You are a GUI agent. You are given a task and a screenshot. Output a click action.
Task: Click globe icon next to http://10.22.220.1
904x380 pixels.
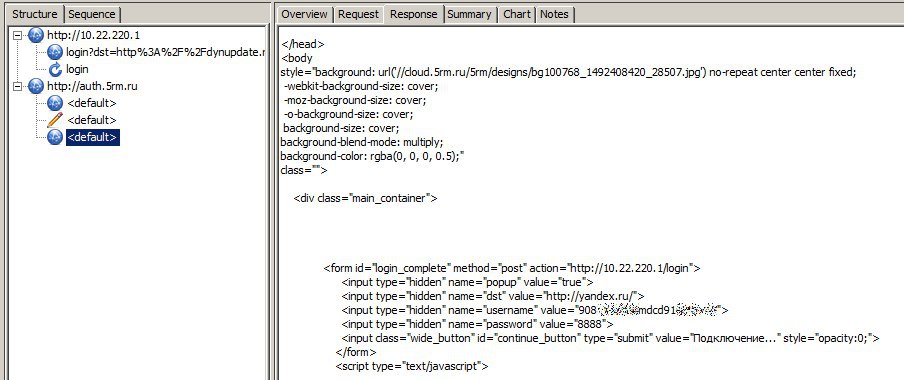coord(36,35)
